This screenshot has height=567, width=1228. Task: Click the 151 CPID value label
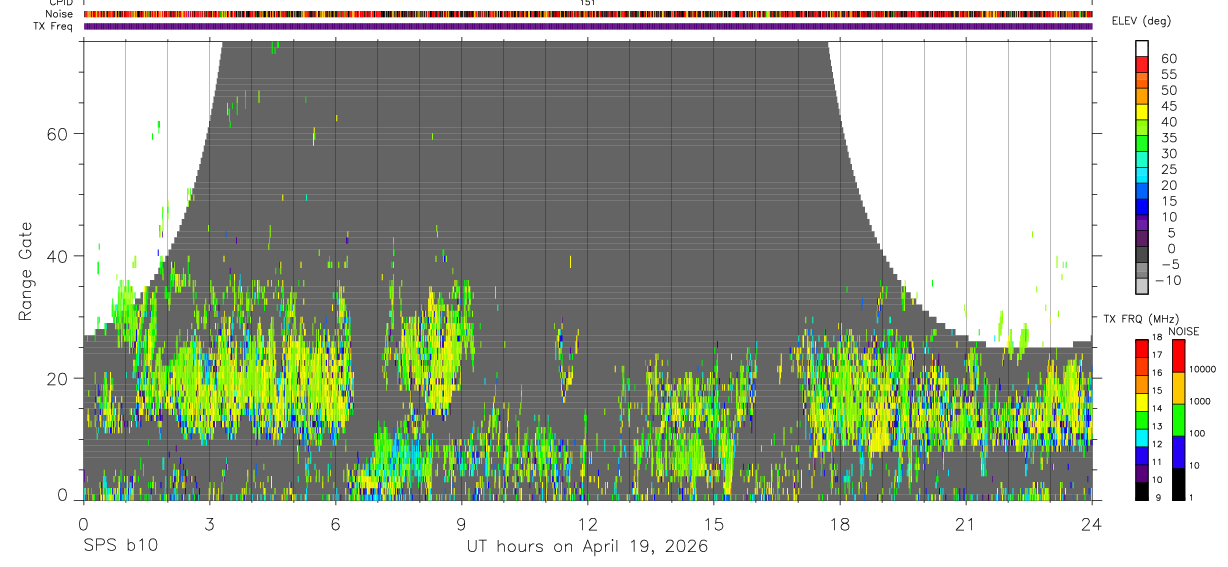[x=587, y=3]
